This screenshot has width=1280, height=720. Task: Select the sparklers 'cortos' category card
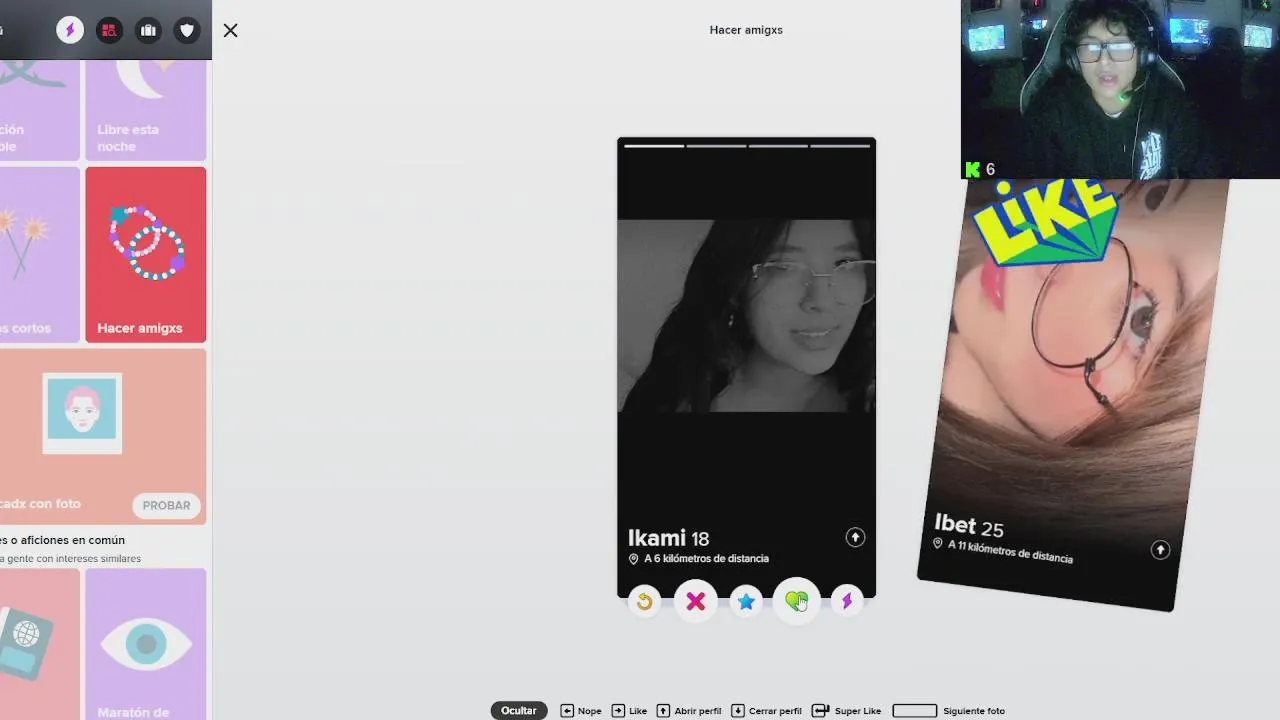[x=39, y=255]
